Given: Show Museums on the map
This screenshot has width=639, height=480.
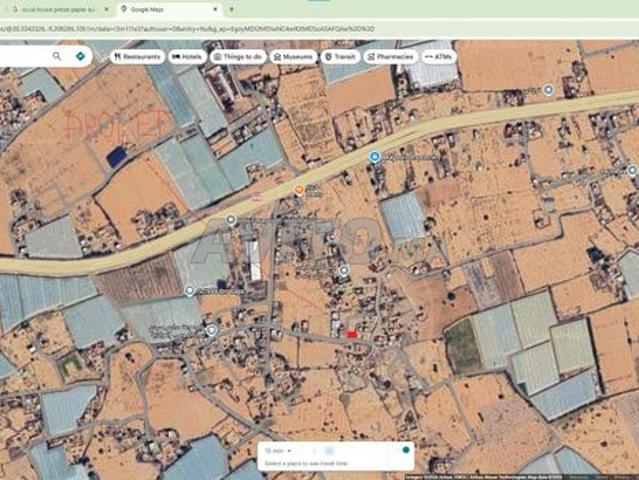Looking at the screenshot, I should (294, 58).
